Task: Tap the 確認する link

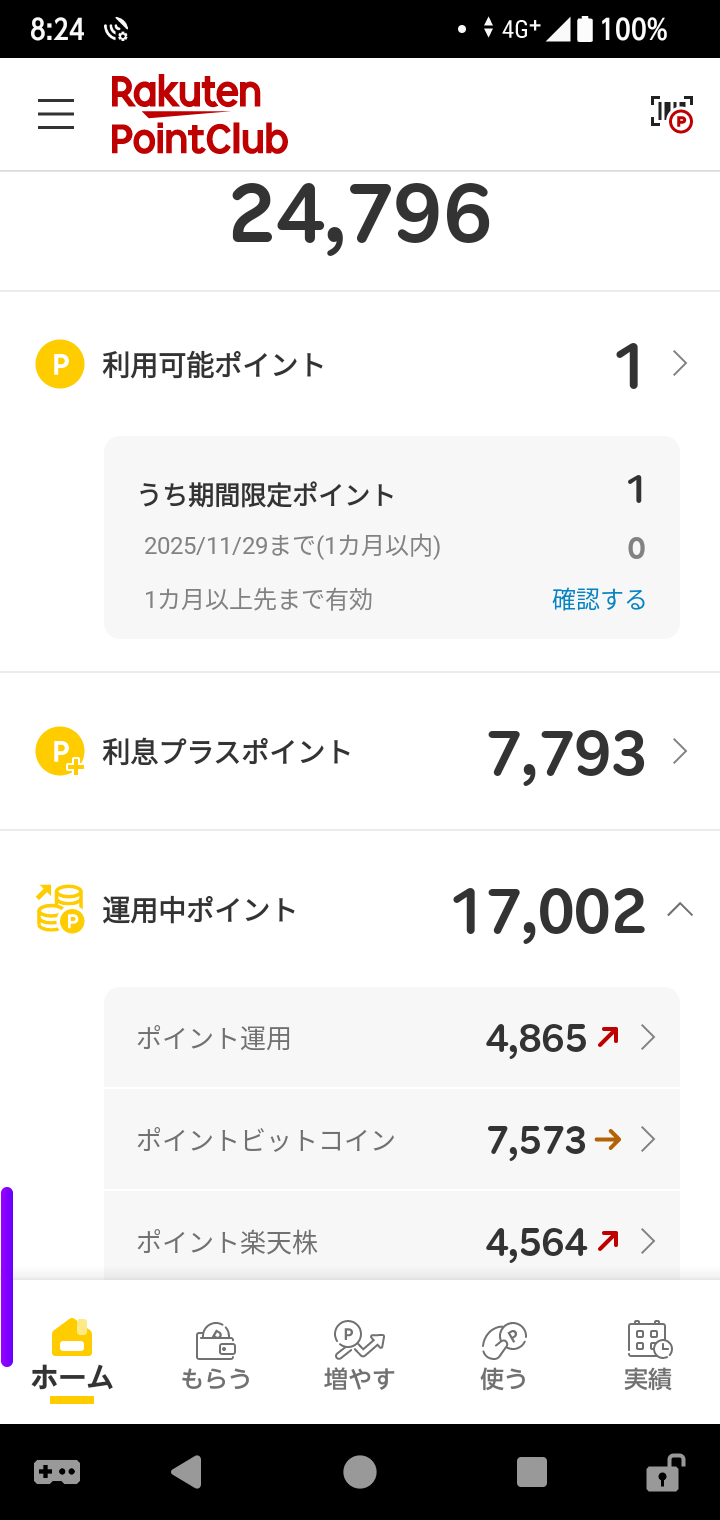Action: (599, 599)
